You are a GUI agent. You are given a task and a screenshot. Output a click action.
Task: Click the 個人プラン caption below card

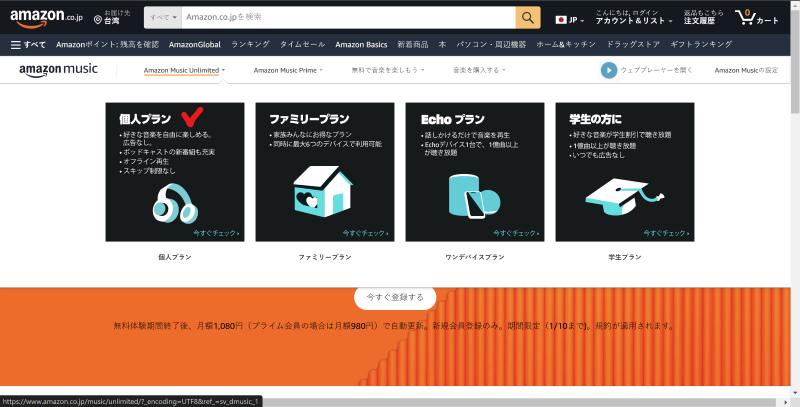175,257
